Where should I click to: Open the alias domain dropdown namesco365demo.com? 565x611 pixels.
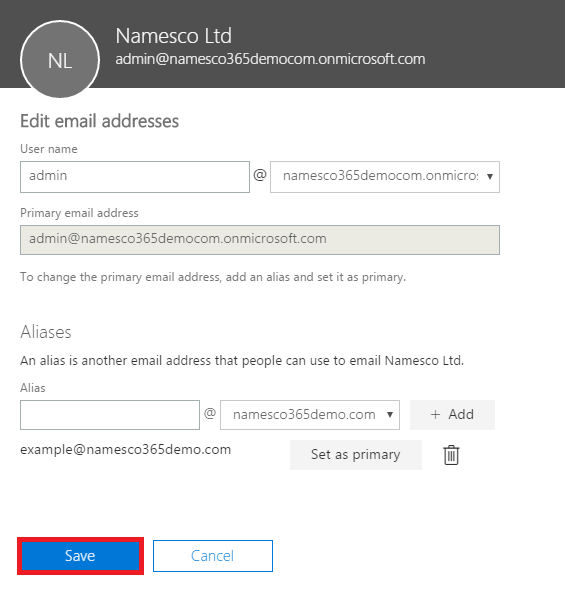point(310,415)
